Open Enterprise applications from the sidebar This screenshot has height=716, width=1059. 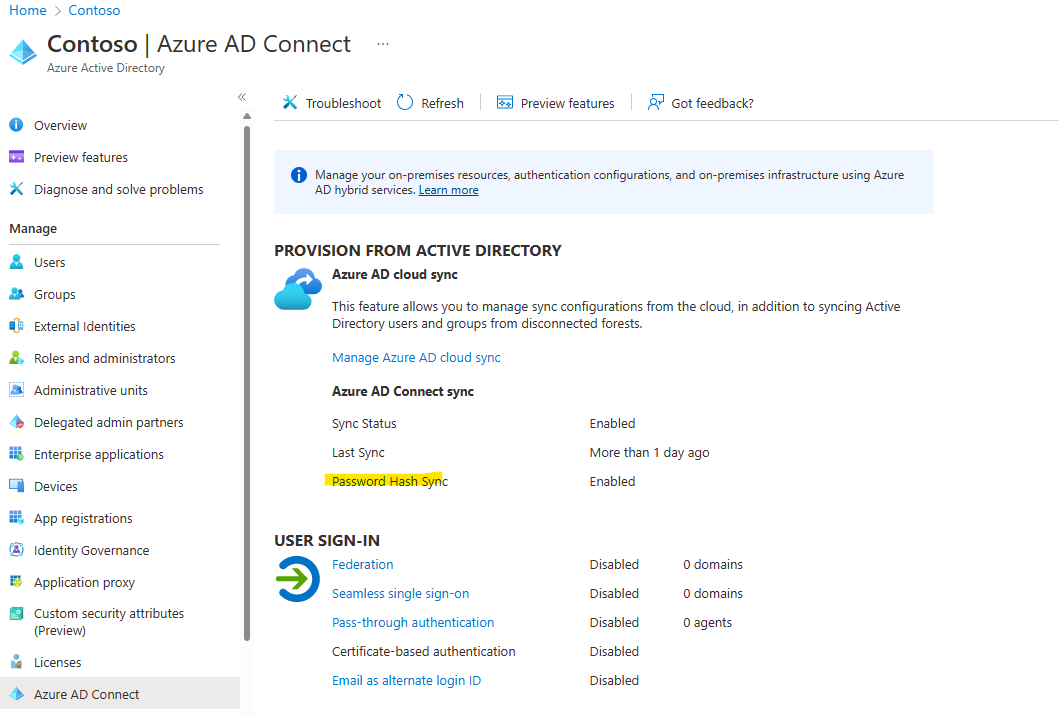click(22, 454)
